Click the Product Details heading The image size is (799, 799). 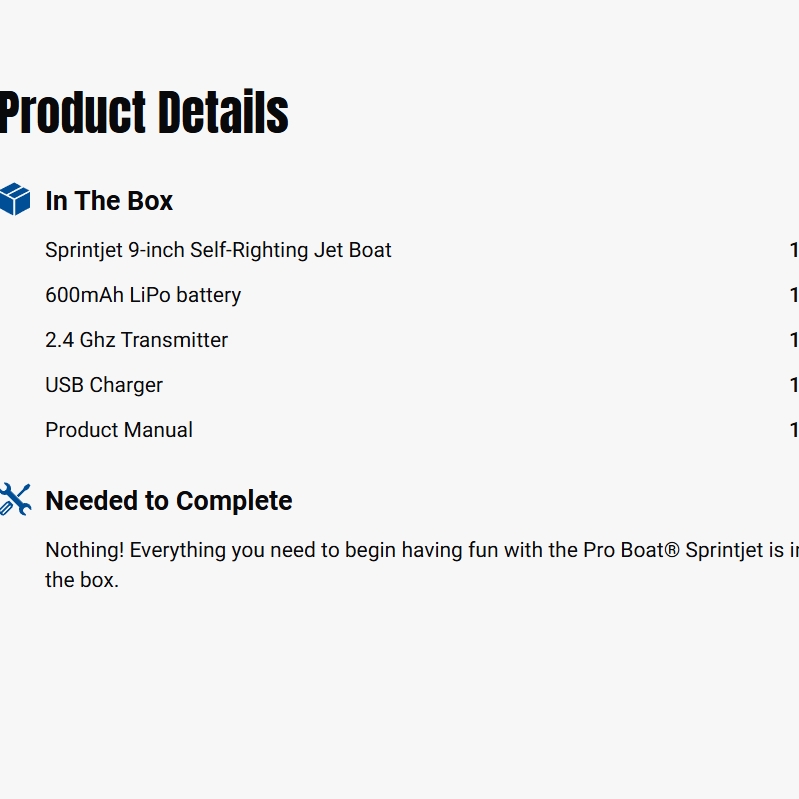click(143, 112)
